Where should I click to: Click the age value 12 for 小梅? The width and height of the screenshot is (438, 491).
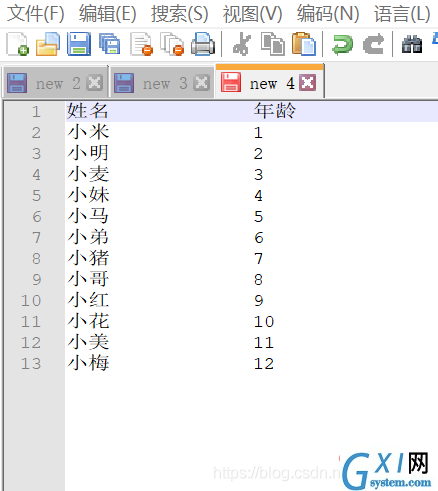[264, 364]
